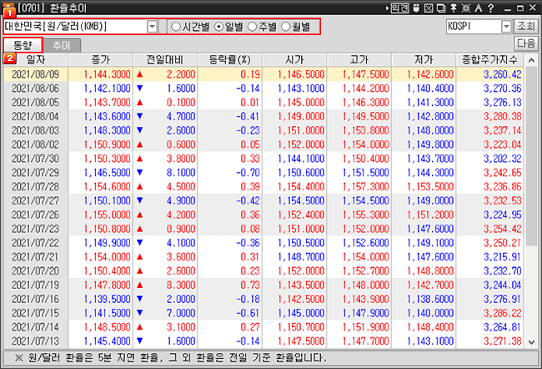Image resolution: width=542 pixels, height=369 pixels.
Task: Click the font size A icon
Action: (x=478, y=8)
